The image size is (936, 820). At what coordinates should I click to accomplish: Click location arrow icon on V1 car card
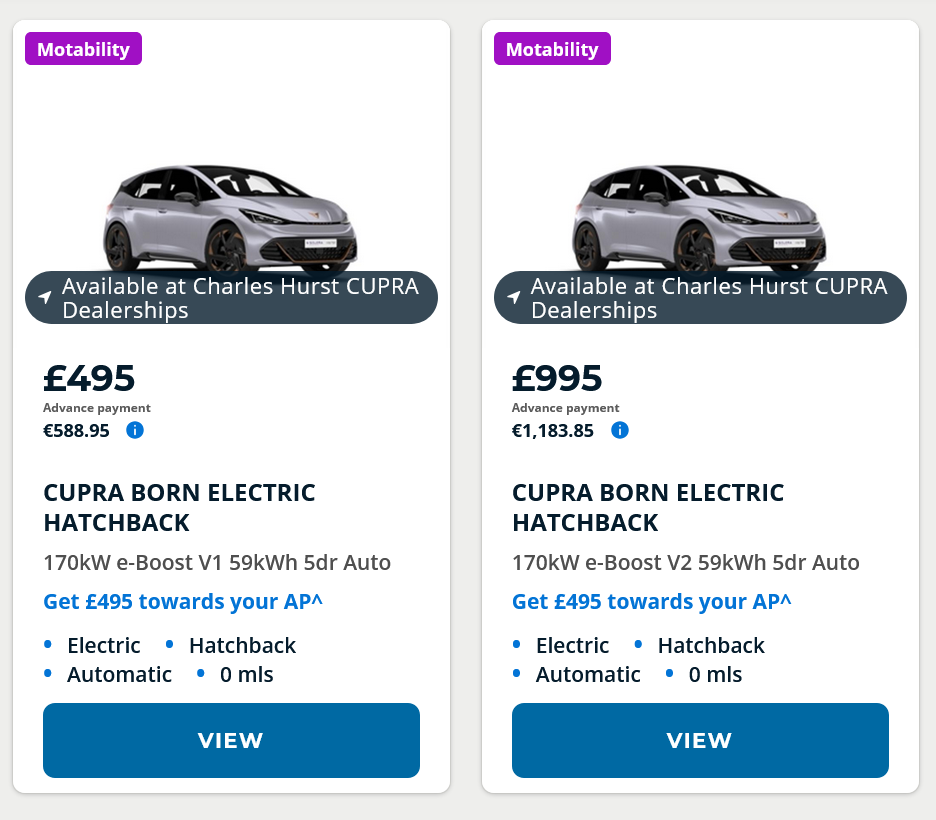pos(44,297)
